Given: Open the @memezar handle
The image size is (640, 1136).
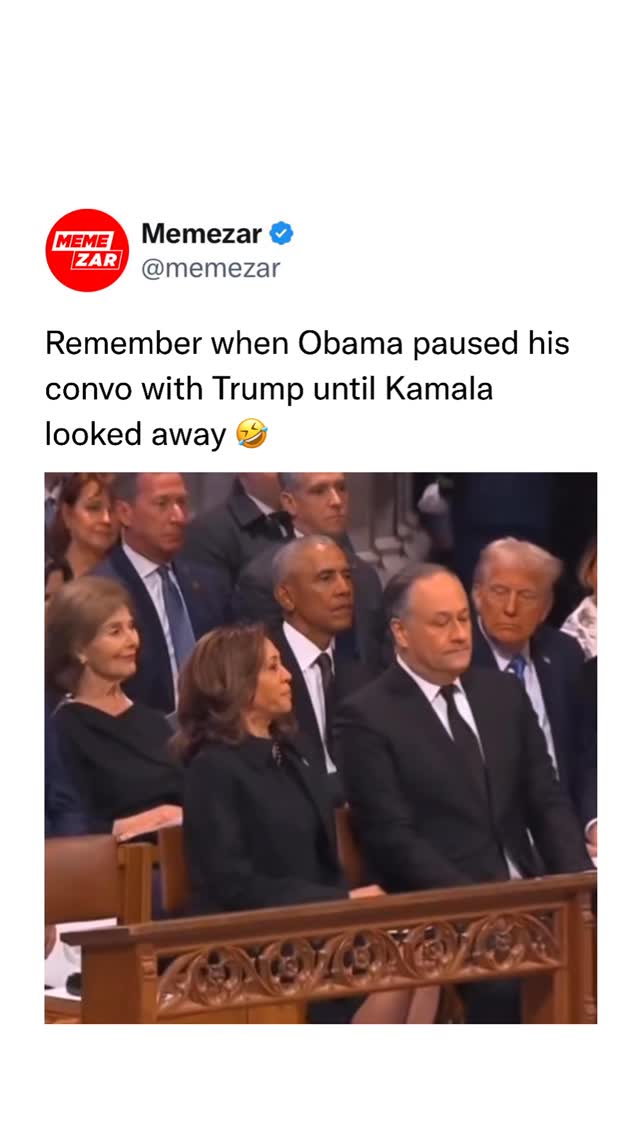Looking at the screenshot, I should (211, 269).
